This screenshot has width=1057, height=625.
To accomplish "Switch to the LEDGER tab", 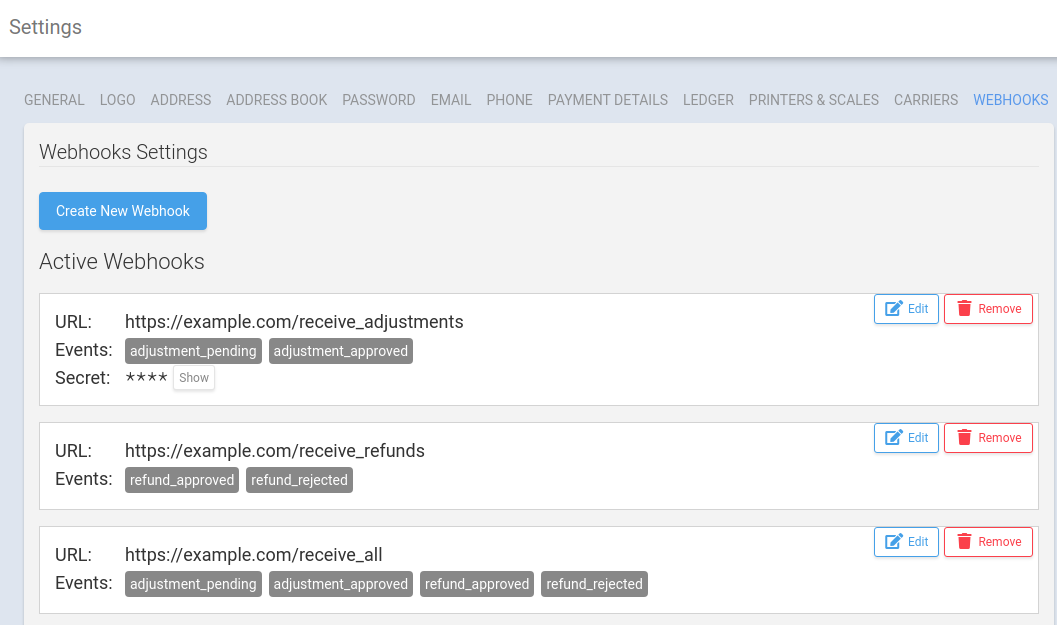I will [x=708, y=100].
